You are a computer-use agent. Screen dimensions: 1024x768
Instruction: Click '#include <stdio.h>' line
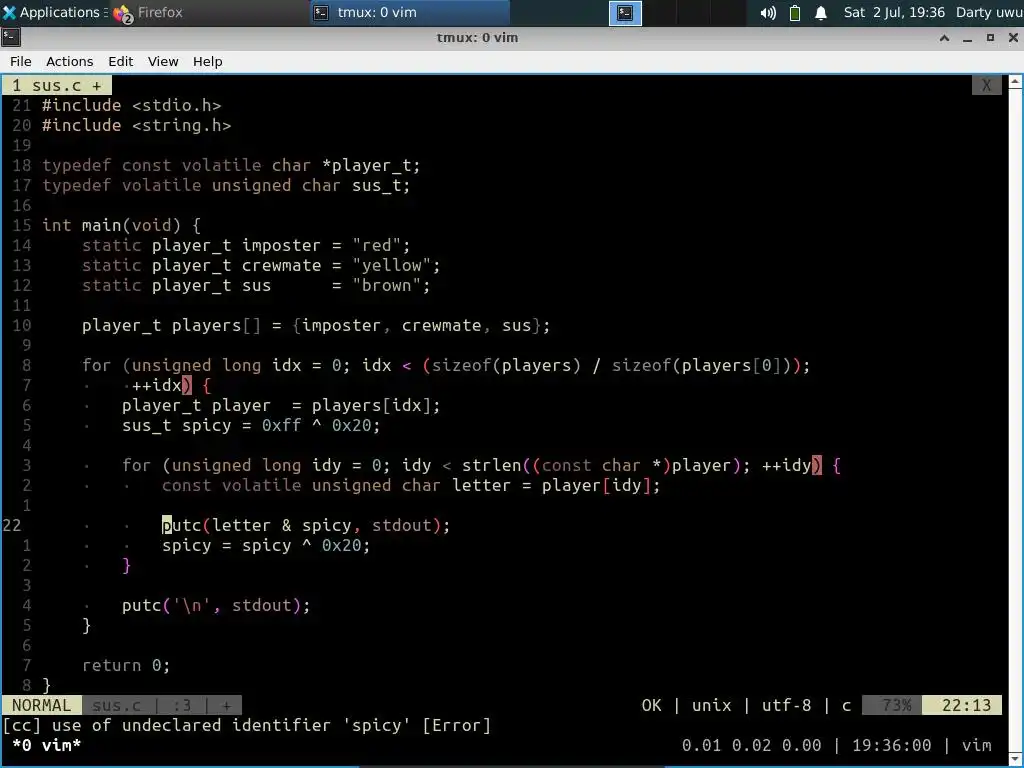point(131,105)
